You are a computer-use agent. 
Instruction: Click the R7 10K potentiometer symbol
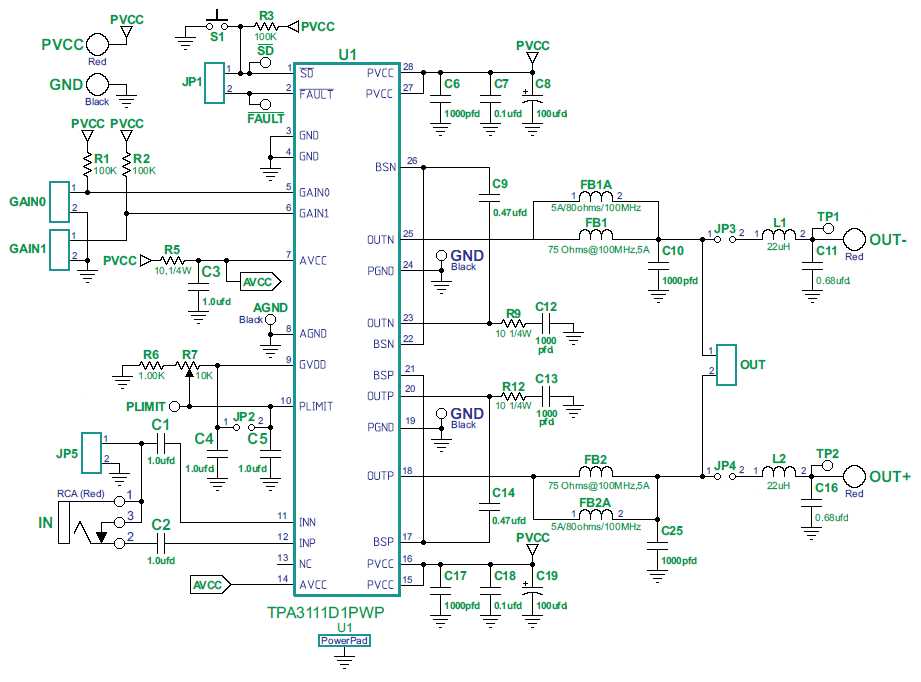tap(189, 366)
